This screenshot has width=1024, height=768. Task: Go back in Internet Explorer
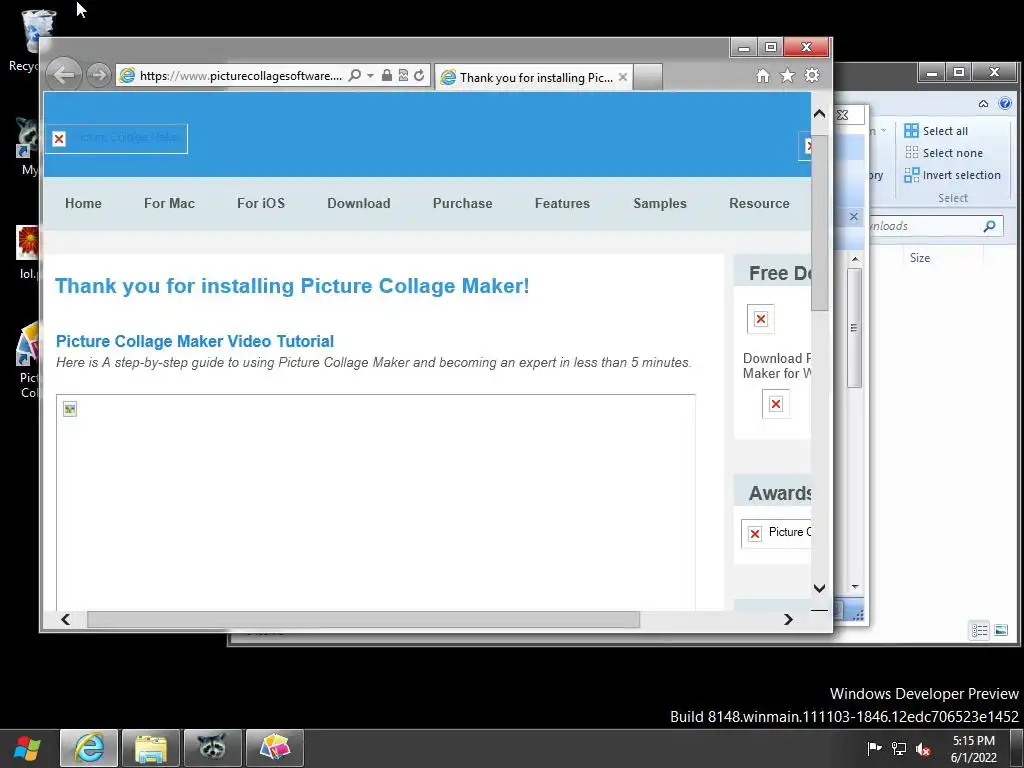(63, 75)
